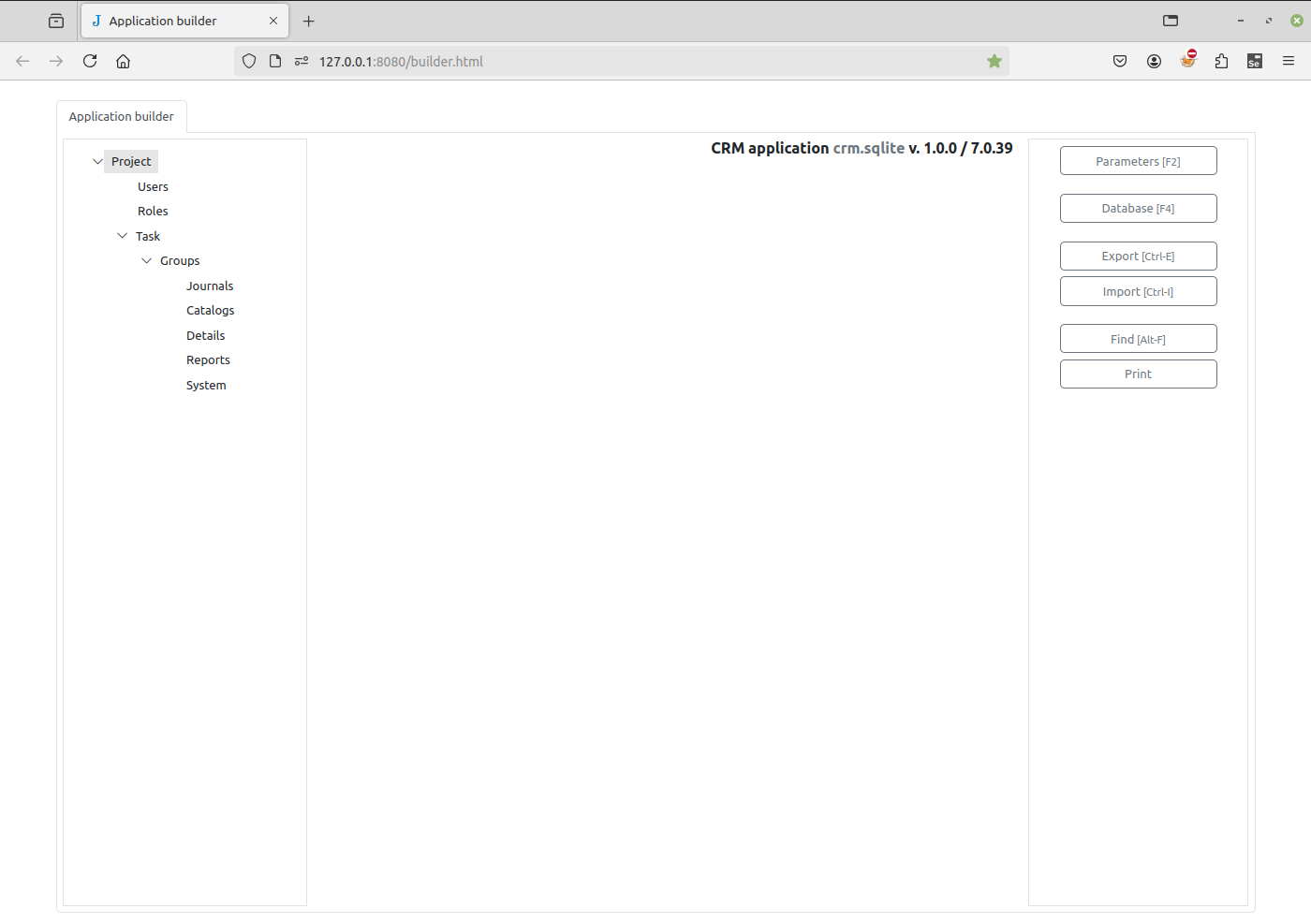Export the project with Export button

coord(1138,256)
